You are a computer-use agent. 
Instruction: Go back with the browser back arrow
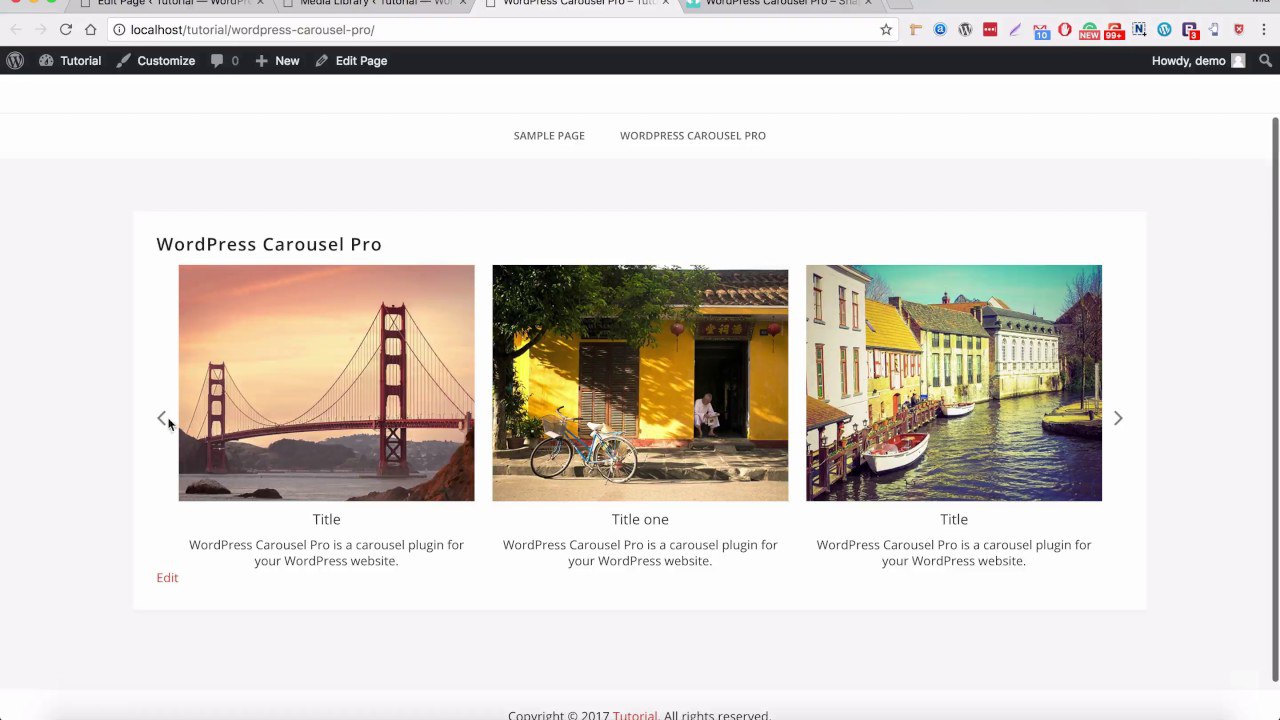click(16, 30)
